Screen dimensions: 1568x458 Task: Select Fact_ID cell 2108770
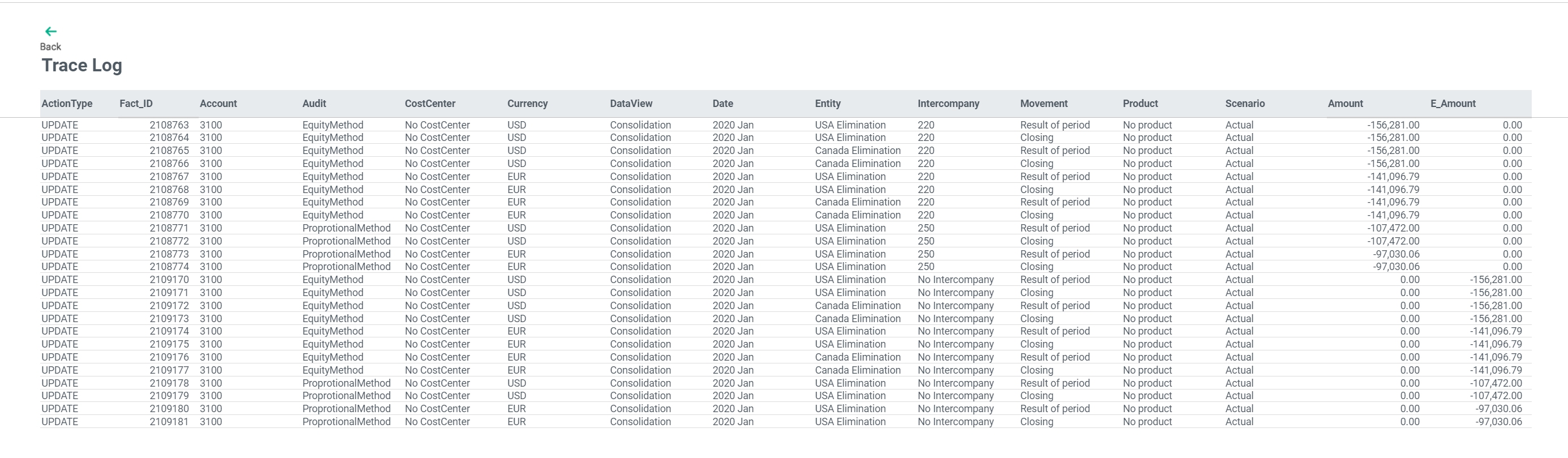click(169, 215)
